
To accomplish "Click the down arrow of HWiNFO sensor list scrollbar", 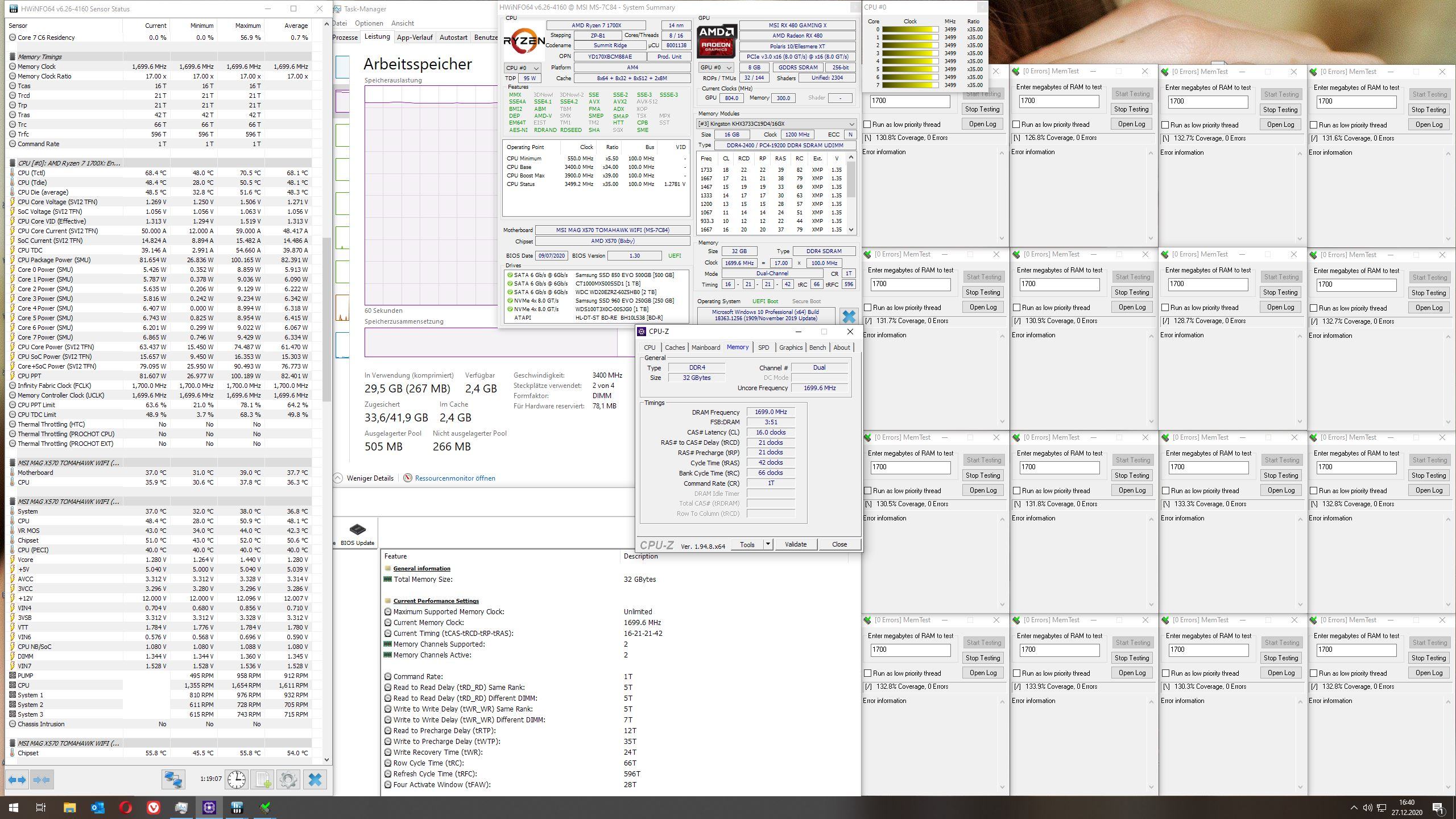I will click(326, 759).
